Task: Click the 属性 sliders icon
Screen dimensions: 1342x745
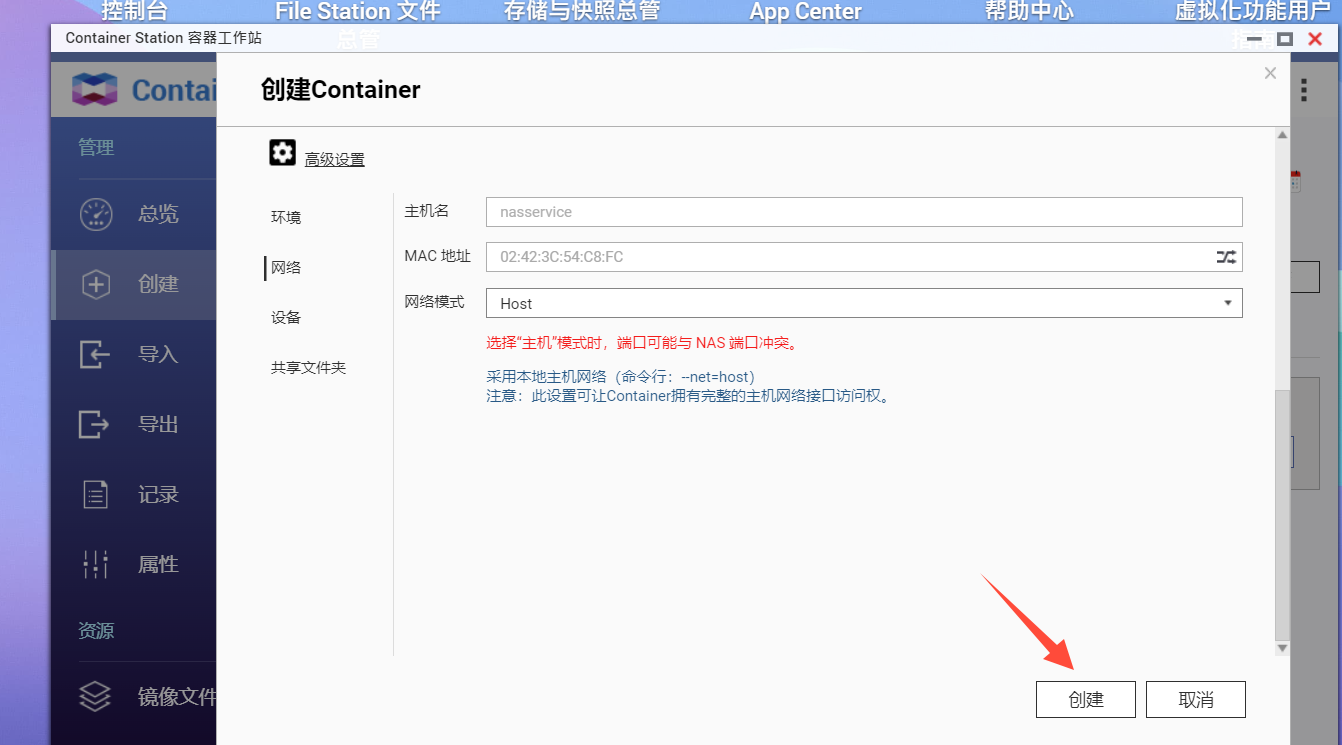Action: (95, 564)
